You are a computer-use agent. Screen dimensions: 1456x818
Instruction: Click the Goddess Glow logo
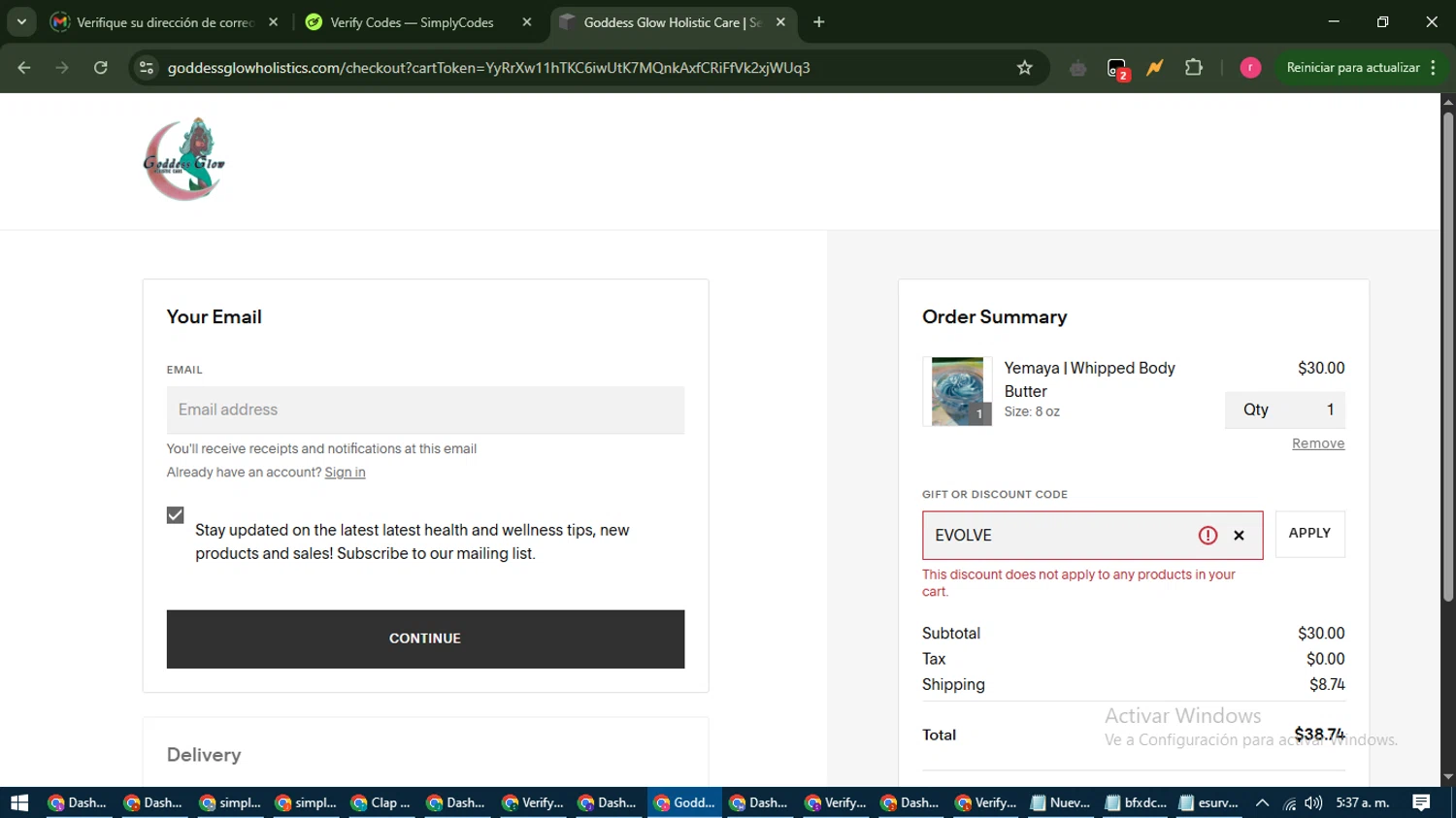tap(184, 160)
